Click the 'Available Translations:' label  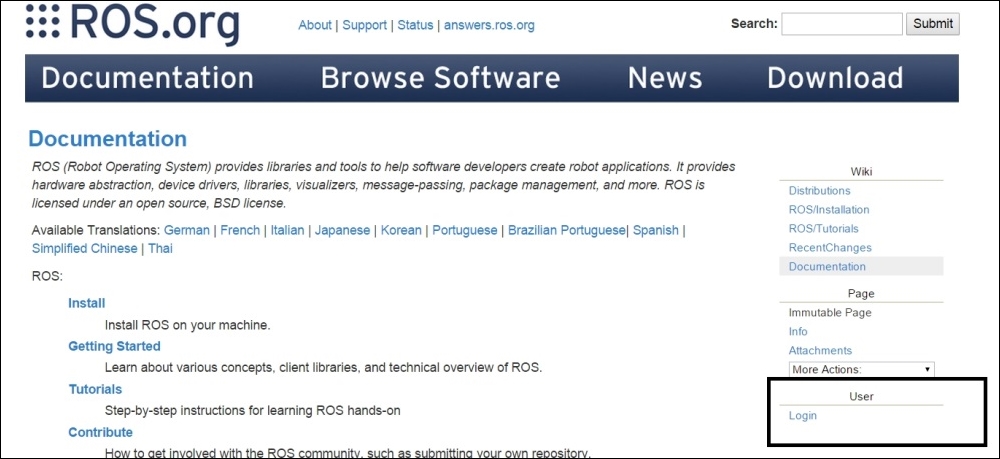96,230
